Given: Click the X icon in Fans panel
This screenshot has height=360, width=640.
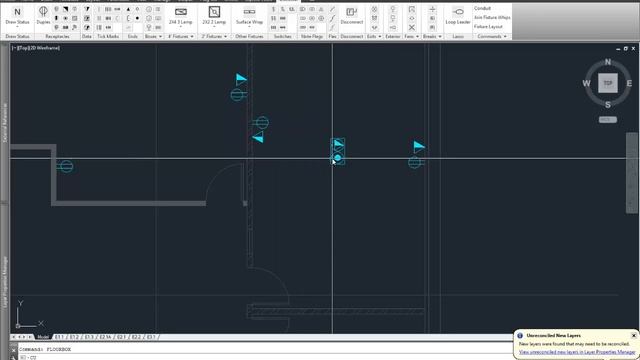Looking at the screenshot, I should point(411,27).
